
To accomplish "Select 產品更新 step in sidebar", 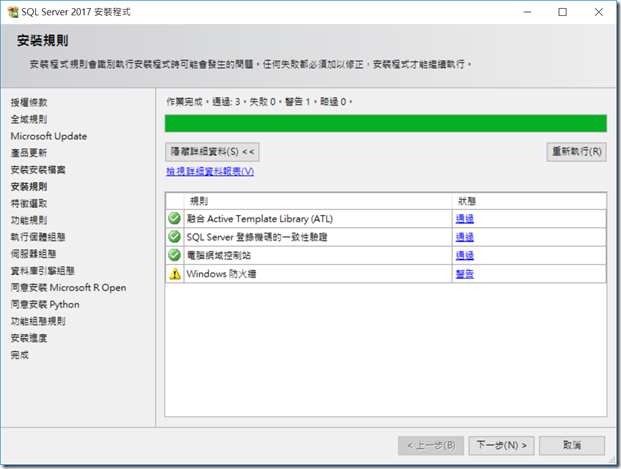I will pos(29,153).
